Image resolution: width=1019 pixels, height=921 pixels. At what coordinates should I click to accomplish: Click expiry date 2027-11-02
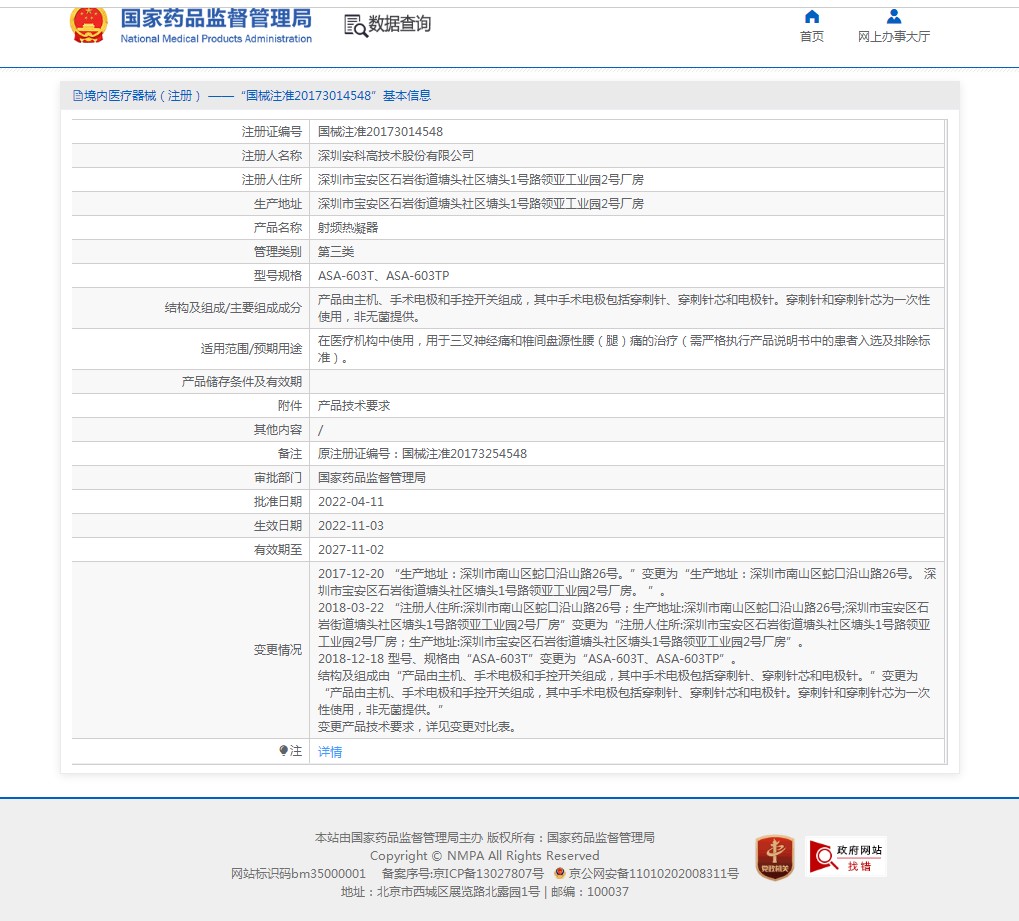tap(351, 551)
